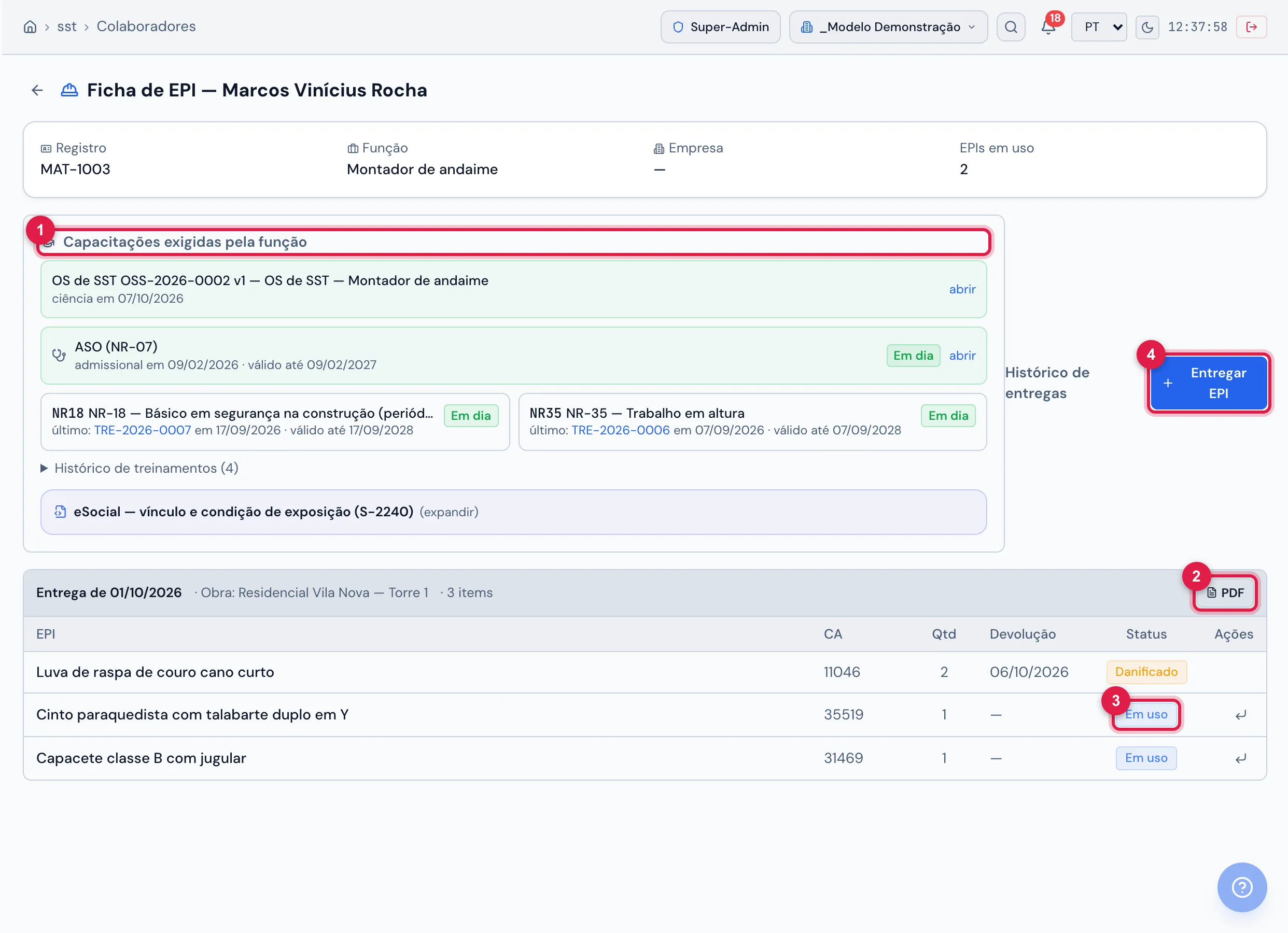Image resolution: width=1288 pixels, height=933 pixels.
Task: Click CA number 35519
Action: (843, 715)
